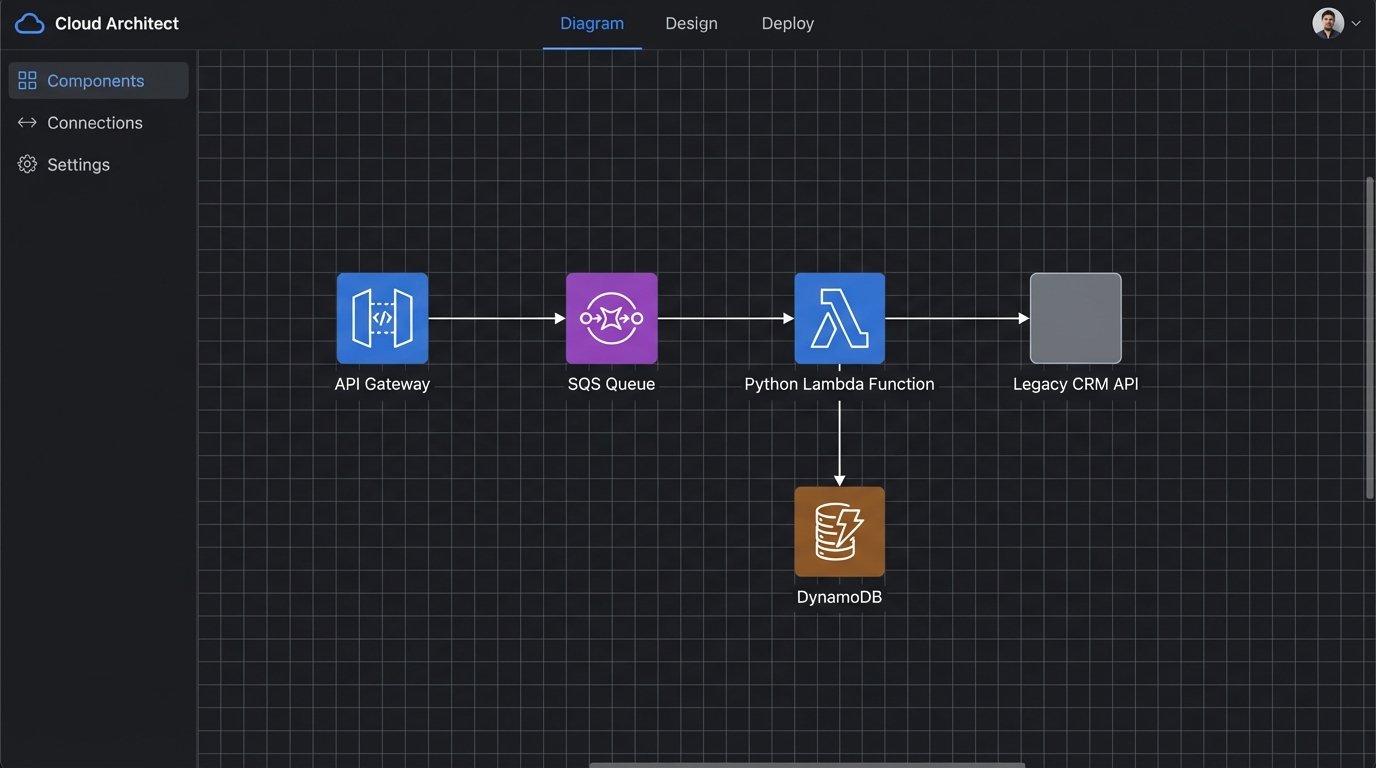Select the Legacy CRM API placeholder block
The image size is (1376, 768).
(1075, 318)
